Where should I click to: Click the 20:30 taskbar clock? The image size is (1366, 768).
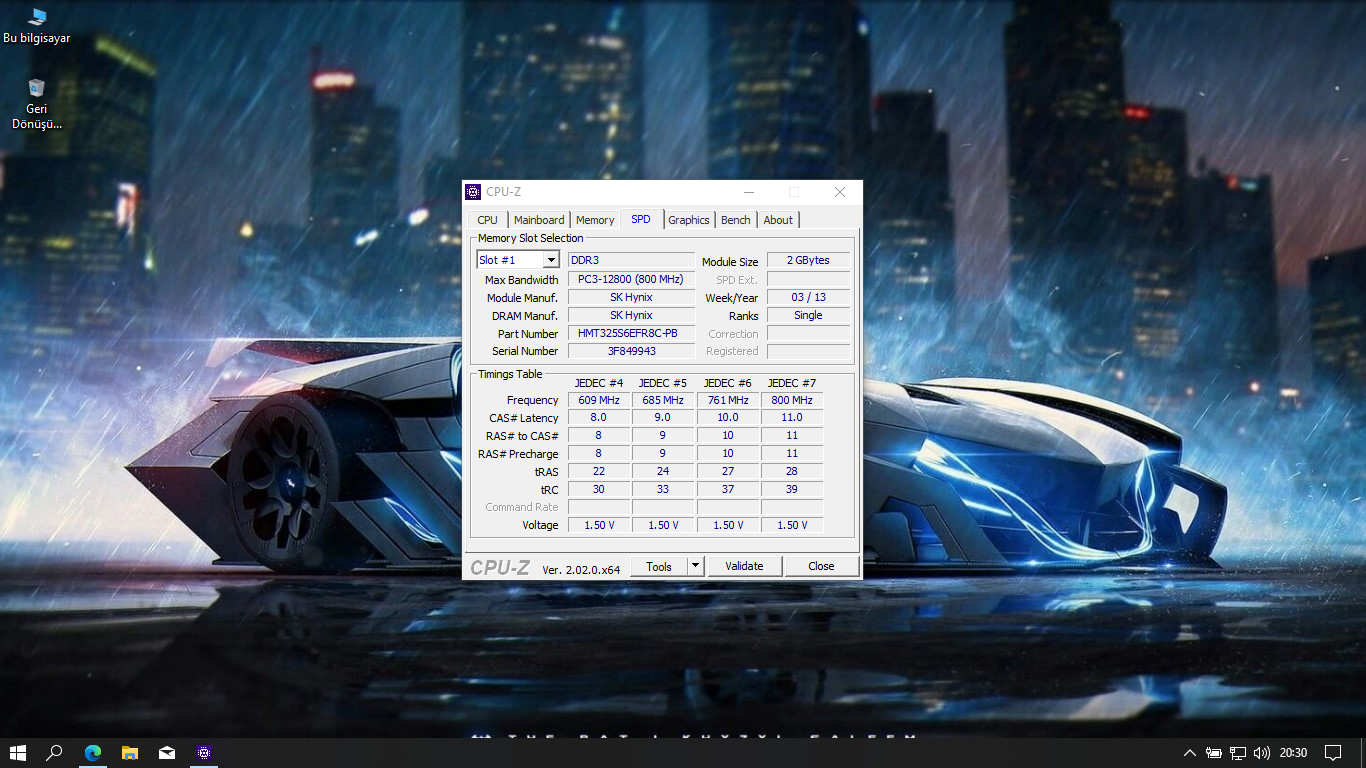1294,753
